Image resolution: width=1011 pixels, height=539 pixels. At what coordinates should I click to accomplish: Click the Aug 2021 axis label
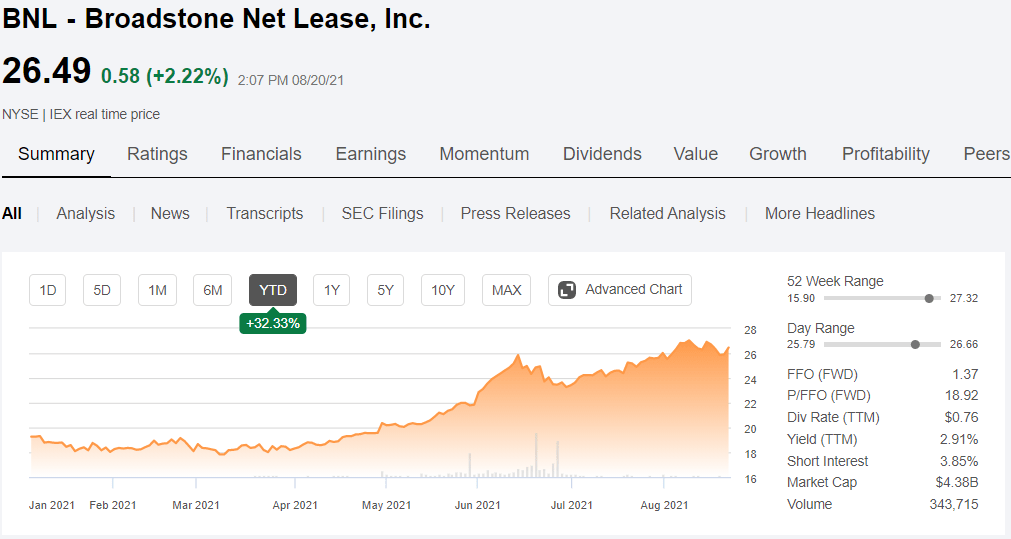(664, 505)
